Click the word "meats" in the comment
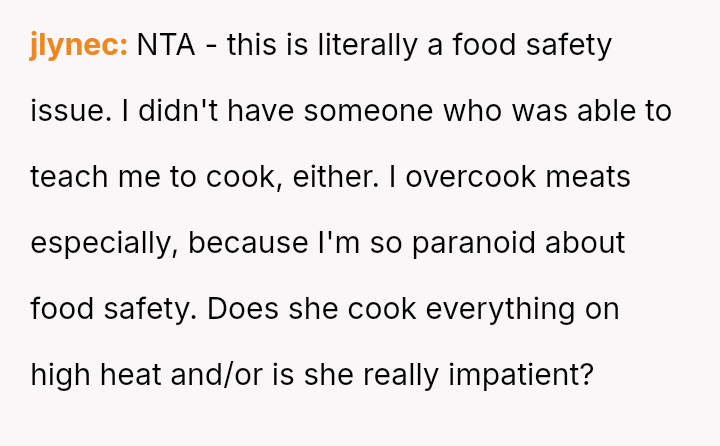This screenshot has width=720, height=446. 599,177
